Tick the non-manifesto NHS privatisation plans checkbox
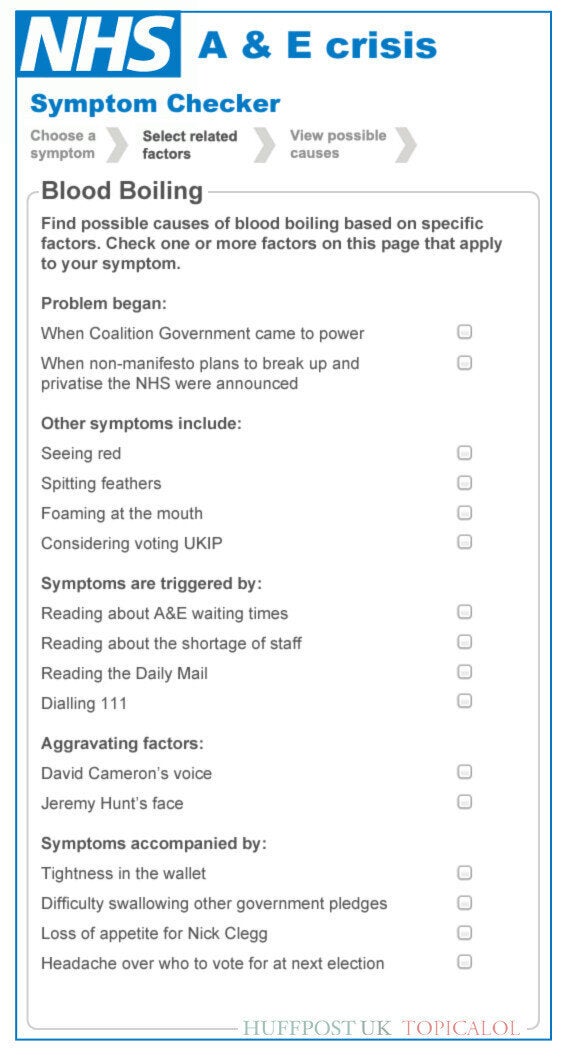The height and width of the screenshot is (1063, 570). coord(464,363)
